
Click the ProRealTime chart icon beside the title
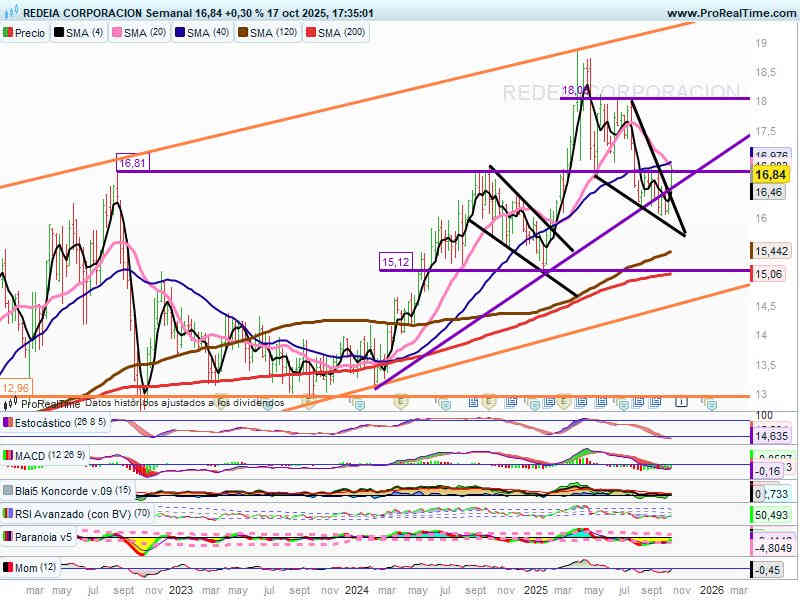(10, 13)
